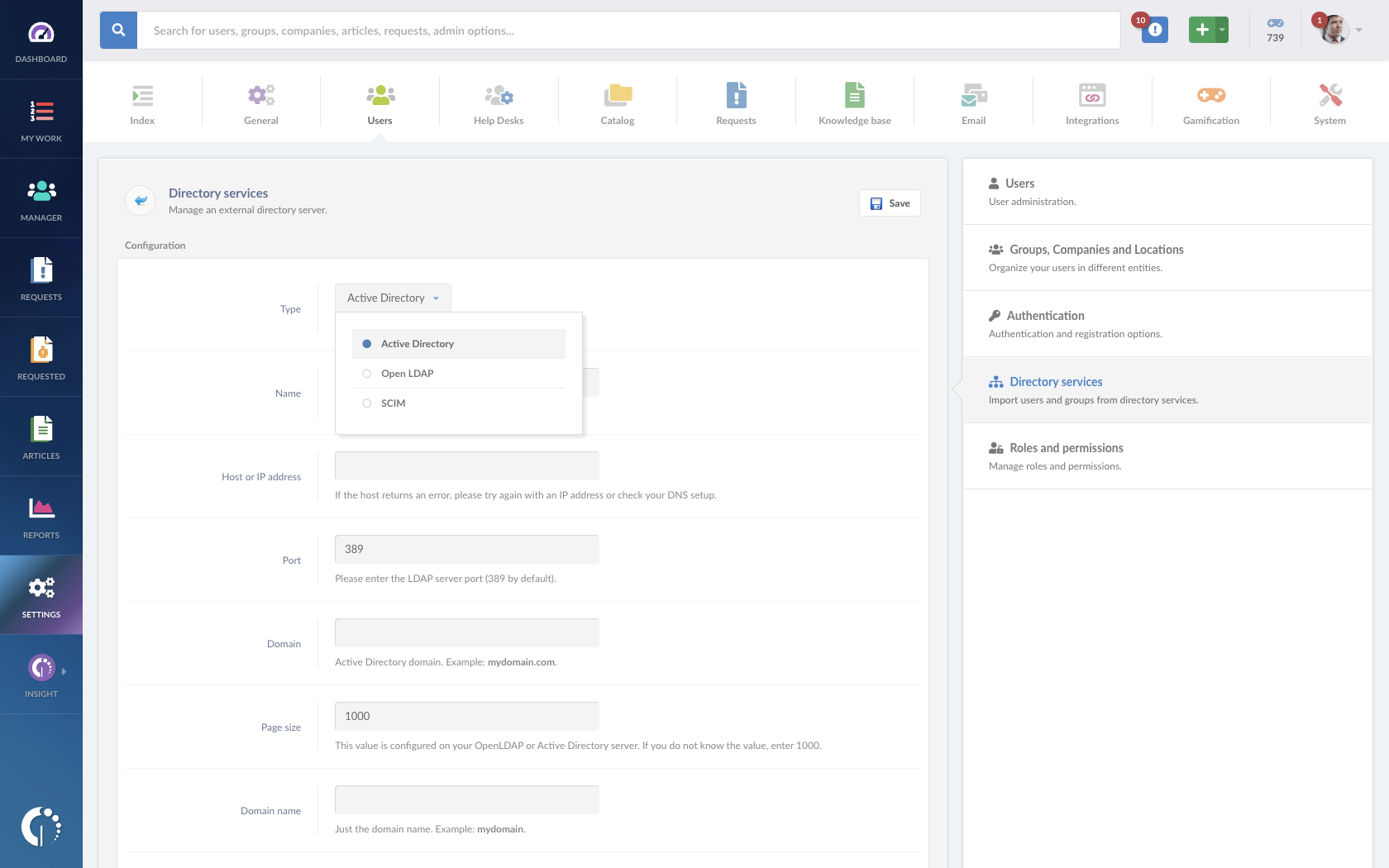Switch to the System tab
The height and width of the screenshot is (868, 1389).
[x=1329, y=102]
